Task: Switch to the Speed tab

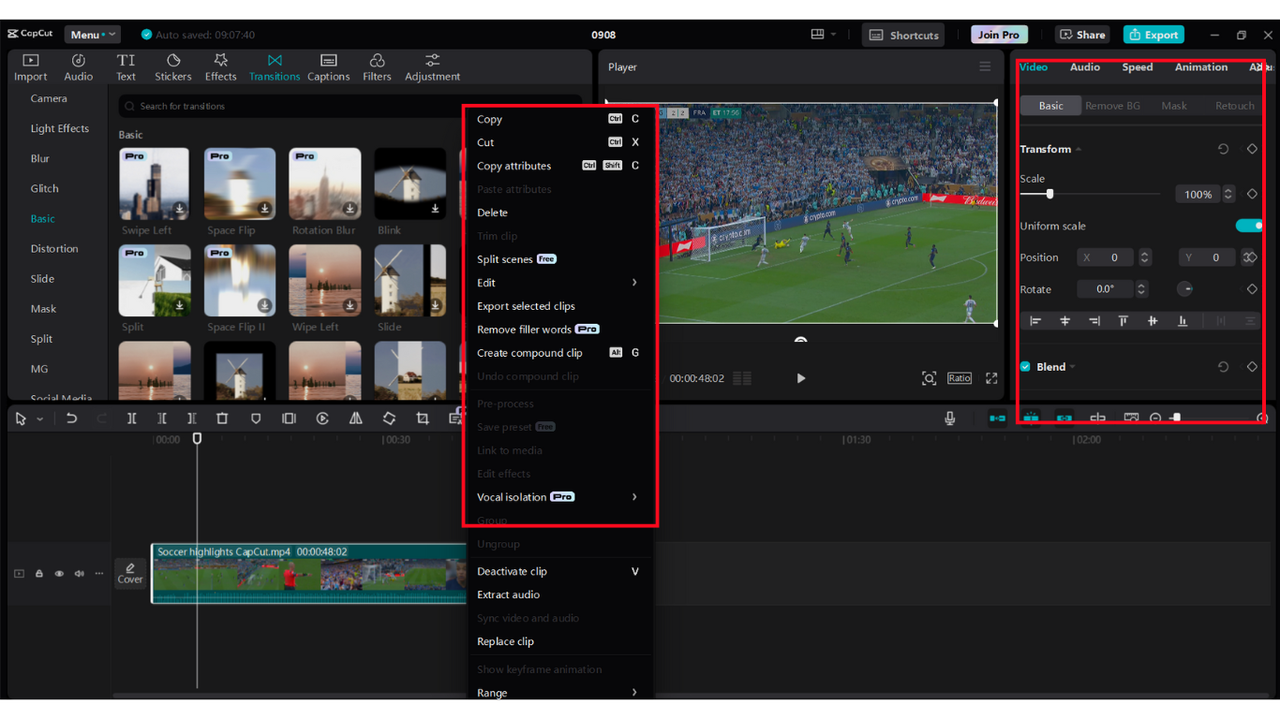Action: pyautogui.click(x=1137, y=67)
